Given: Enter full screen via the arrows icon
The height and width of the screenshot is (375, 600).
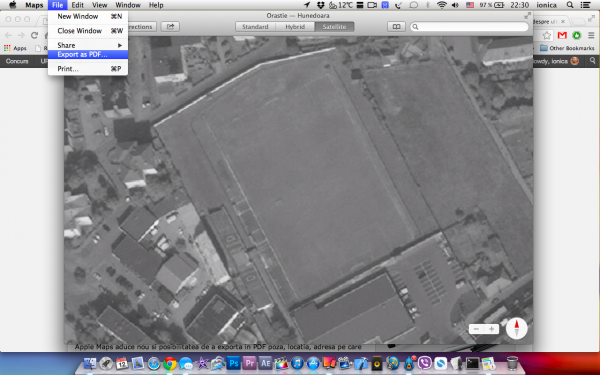Looking at the screenshot, I should coord(527,16).
